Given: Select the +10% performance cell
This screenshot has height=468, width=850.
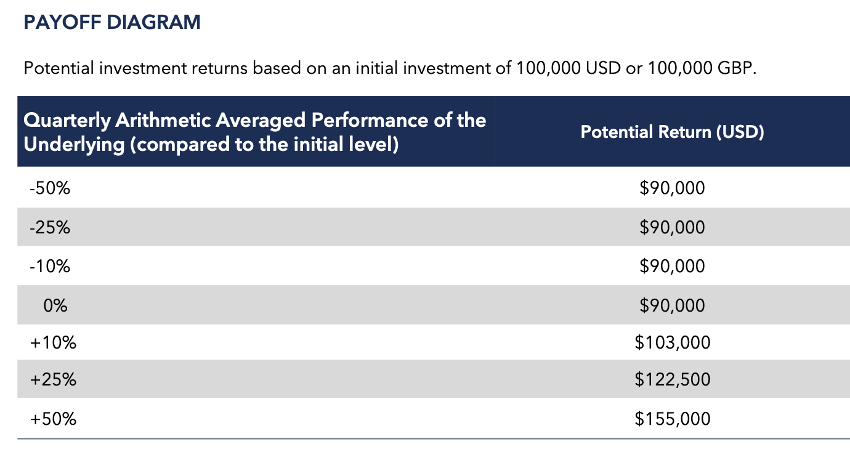Looking at the screenshot, I should [x=52, y=342].
